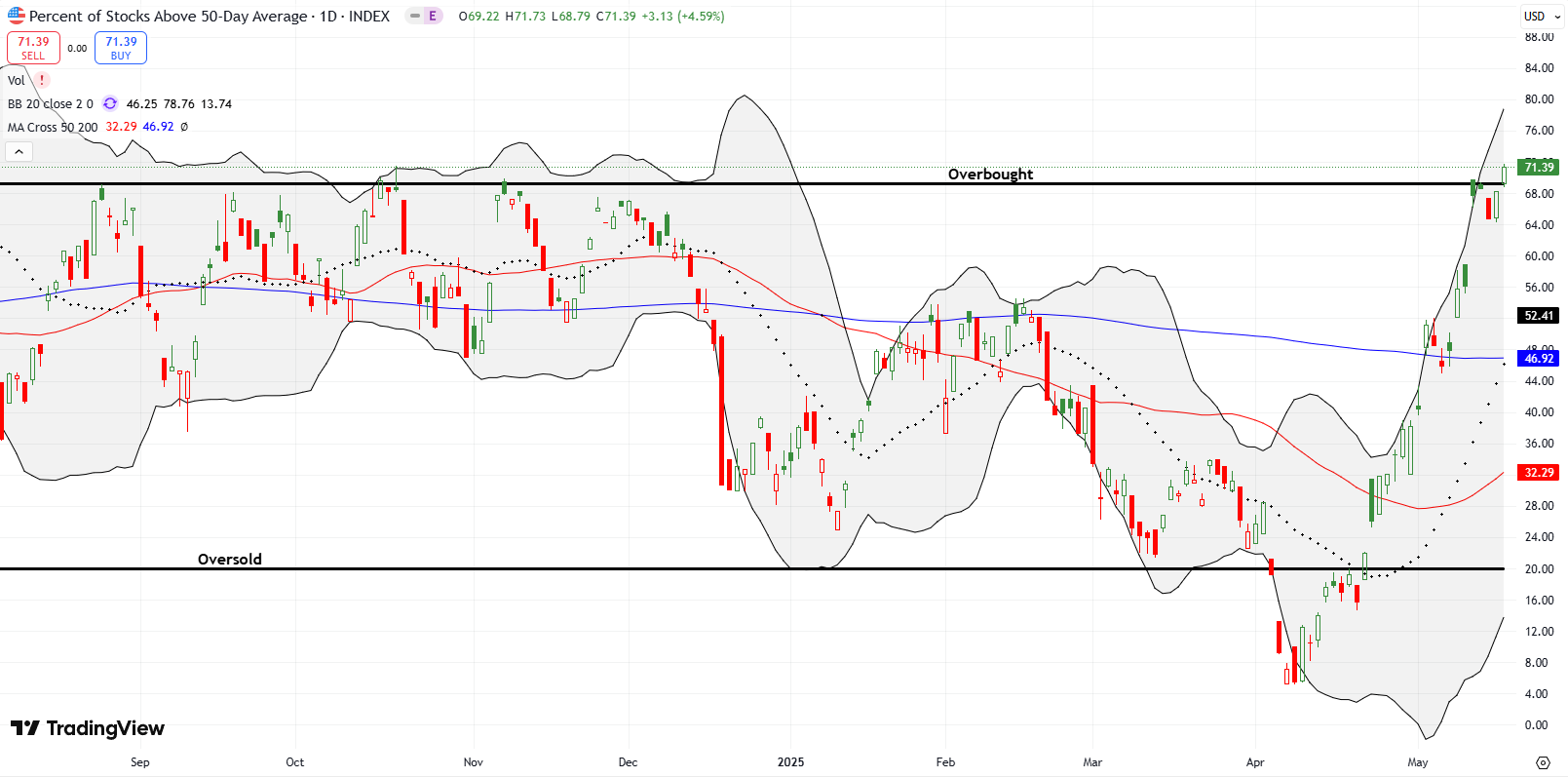Viewport: 1568px width, 778px height.
Task: Click the red 32.29 MA price label
Action: click(x=1539, y=472)
